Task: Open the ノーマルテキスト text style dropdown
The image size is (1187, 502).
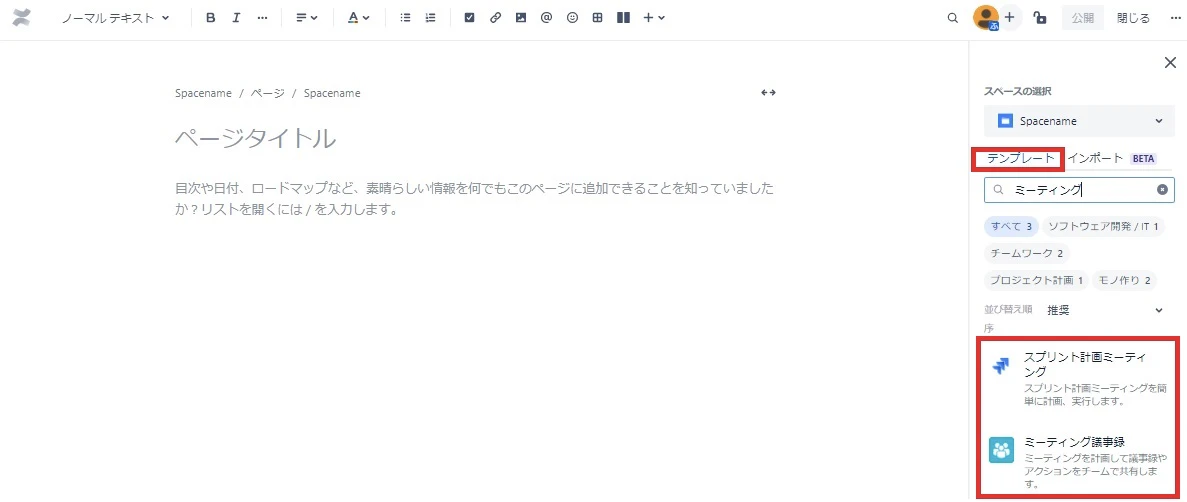Action: coord(115,18)
